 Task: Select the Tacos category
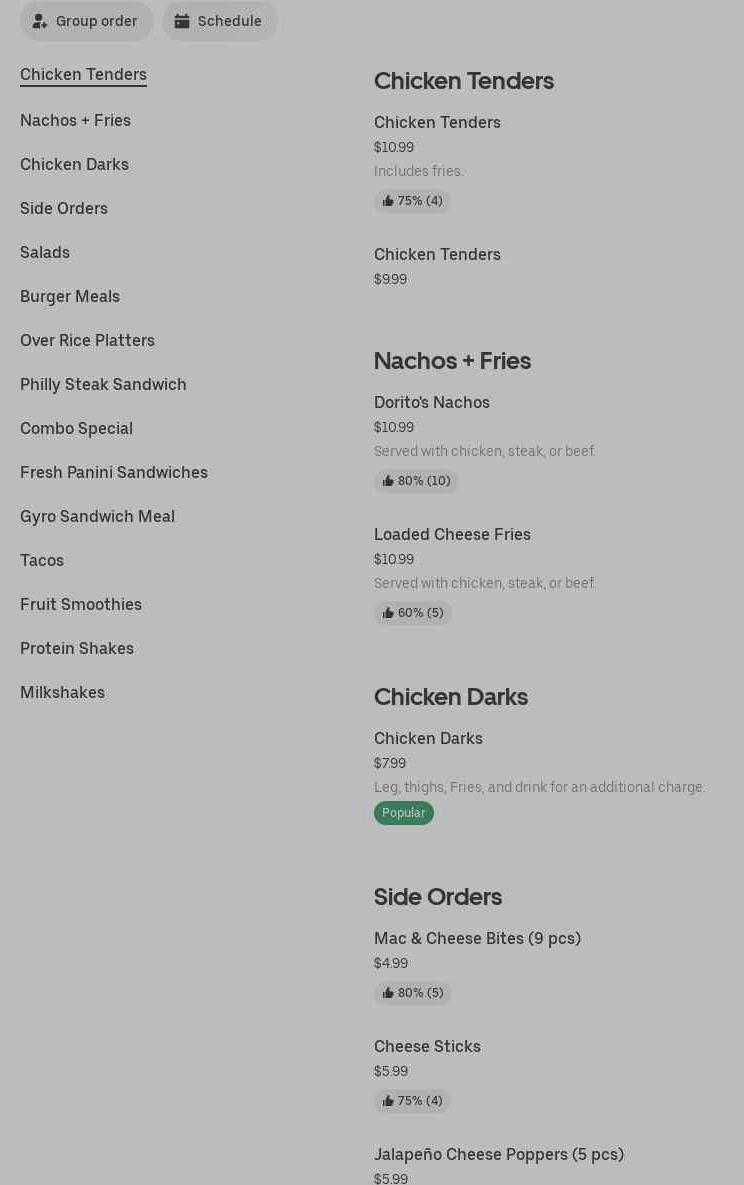coord(42,560)
